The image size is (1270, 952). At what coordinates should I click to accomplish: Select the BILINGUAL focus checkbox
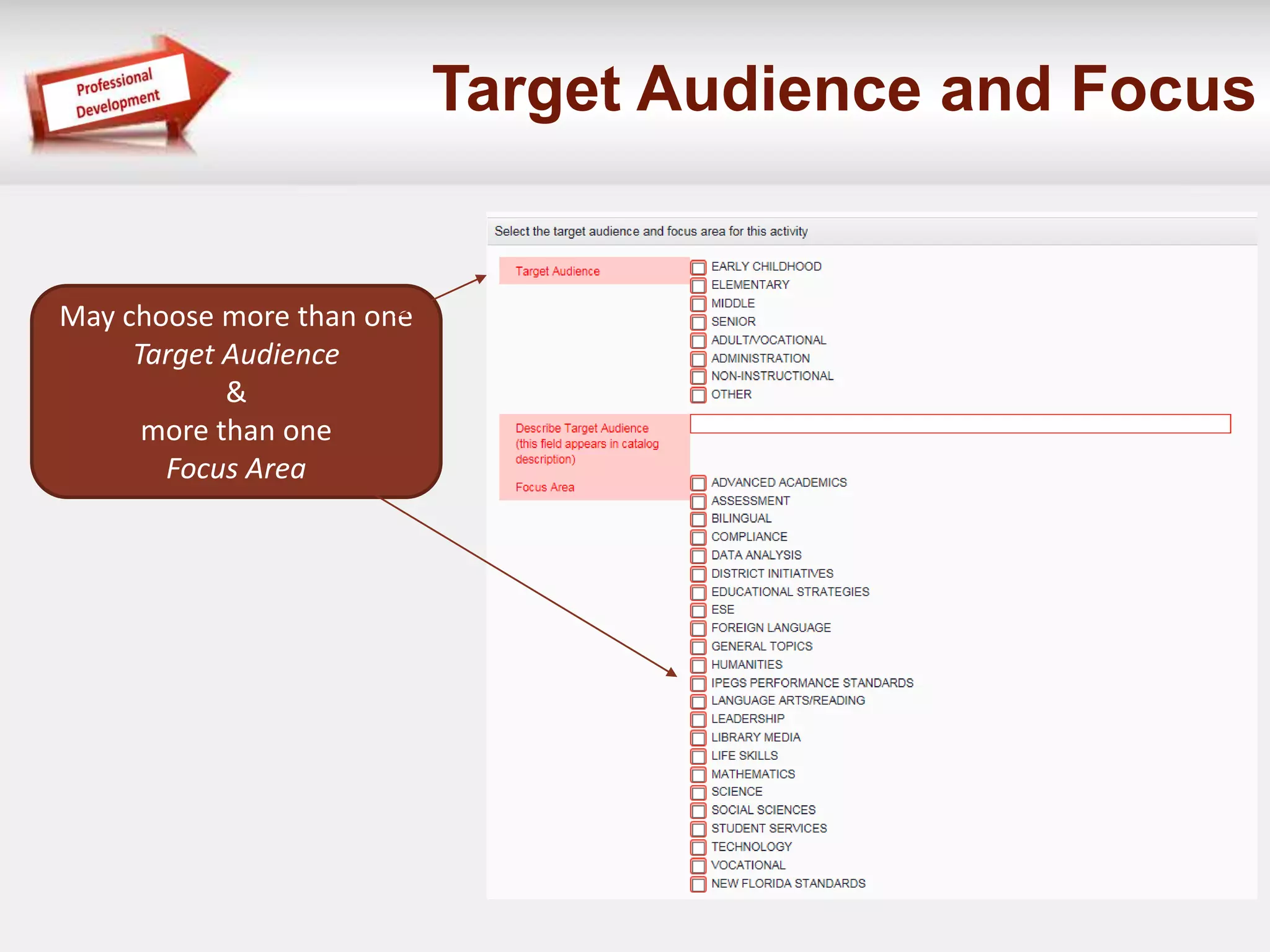click(x=698, y=519)
